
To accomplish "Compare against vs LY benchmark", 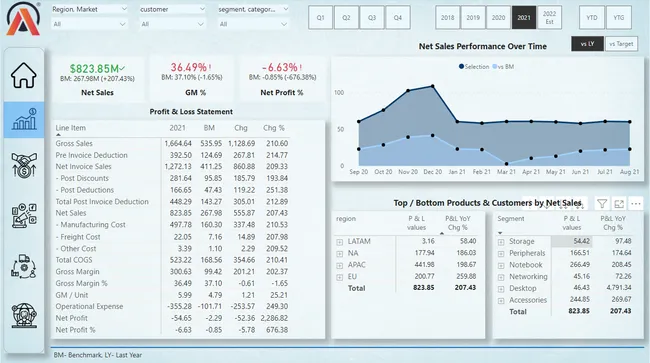I will coord(587,44).
